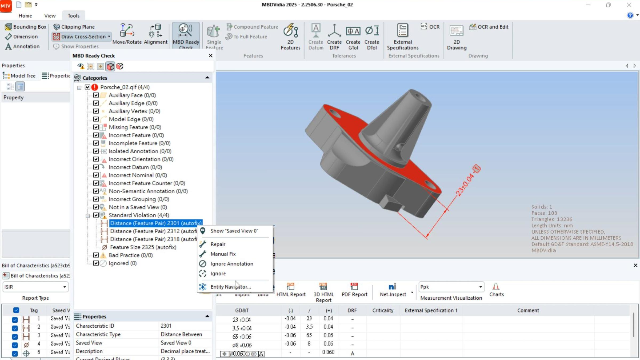Click the last red cube icon in MBD Ready Check toolbar

(x=120, y=66)
